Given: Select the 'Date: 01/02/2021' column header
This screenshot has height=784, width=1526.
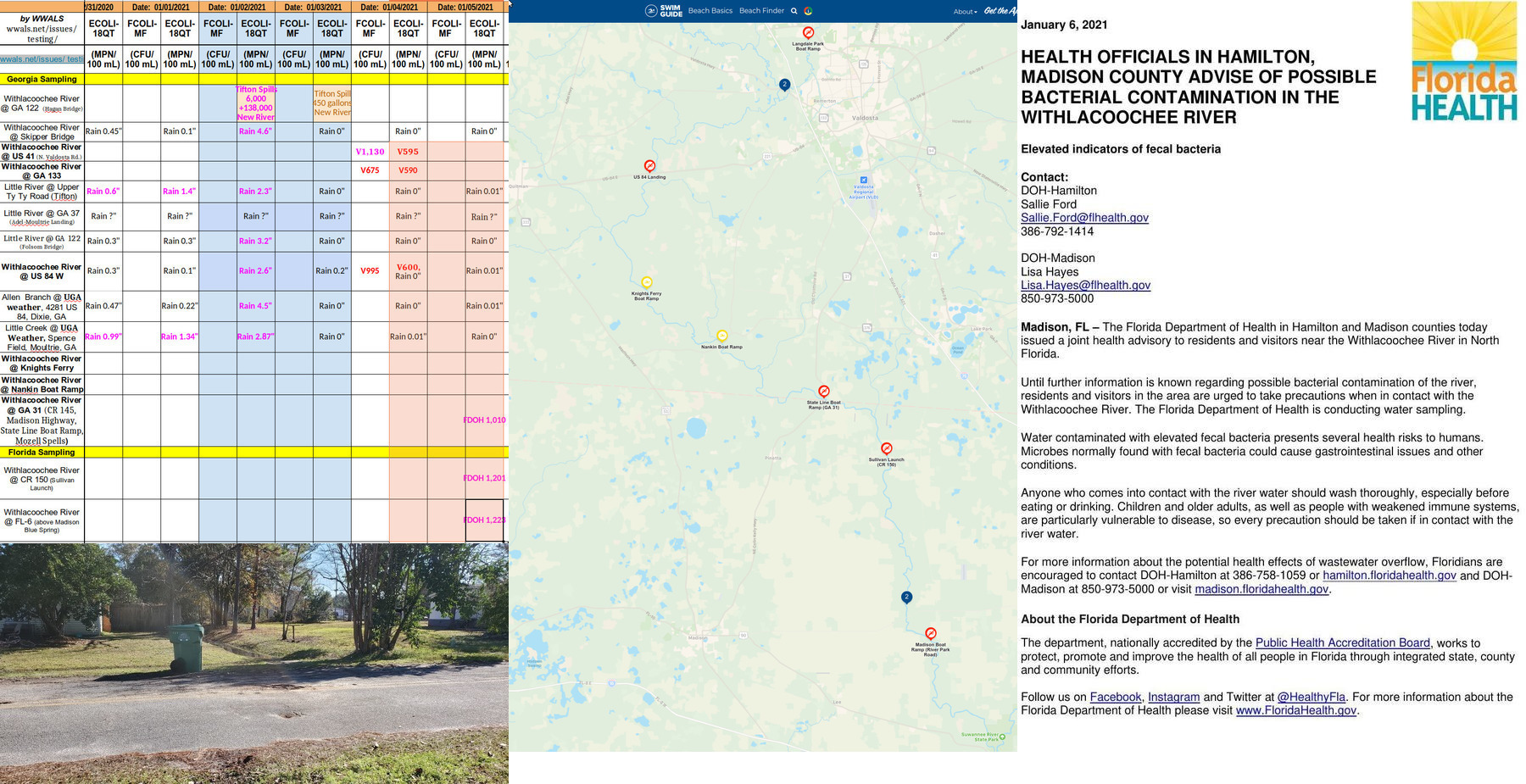Looking at the screenshot, I should click(237, 7).
